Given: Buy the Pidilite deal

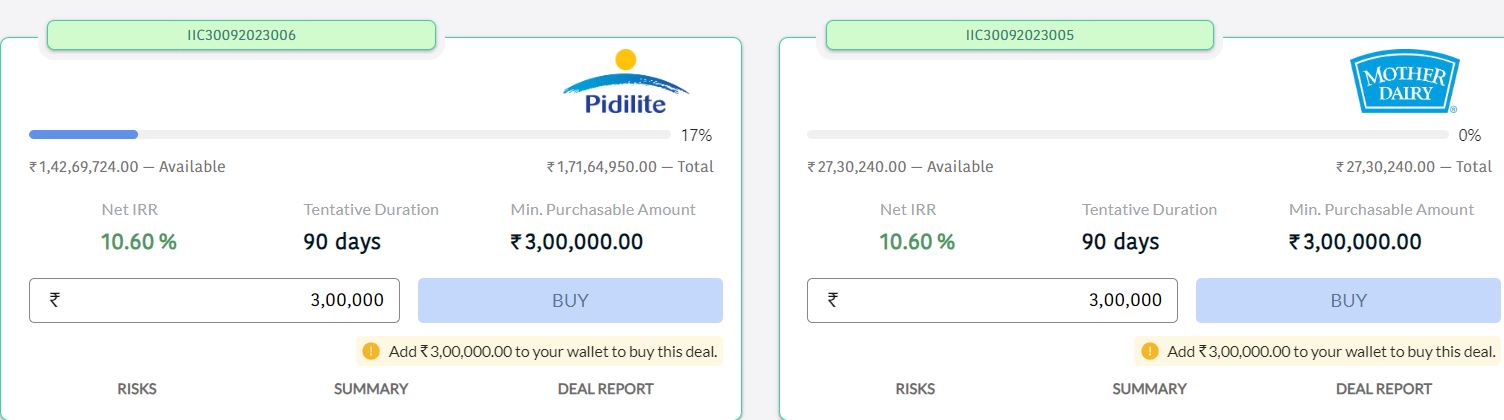Looking at the screenshot, I should 570,300.
